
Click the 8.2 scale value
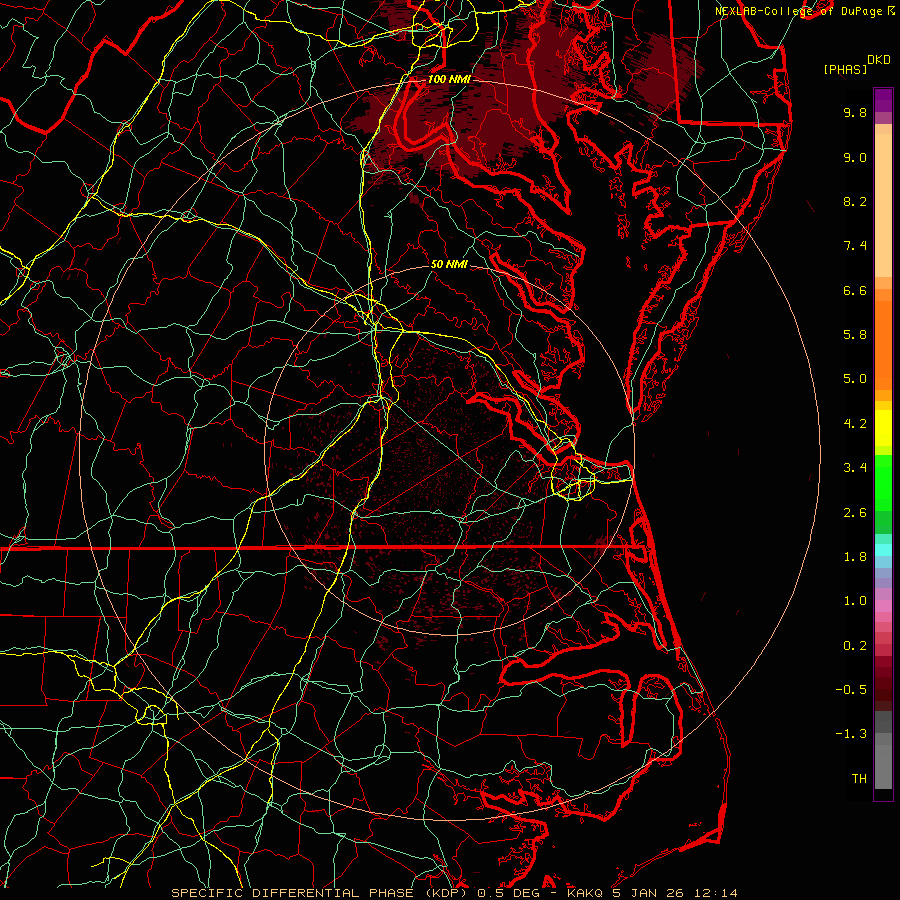(x=855, y=201)
